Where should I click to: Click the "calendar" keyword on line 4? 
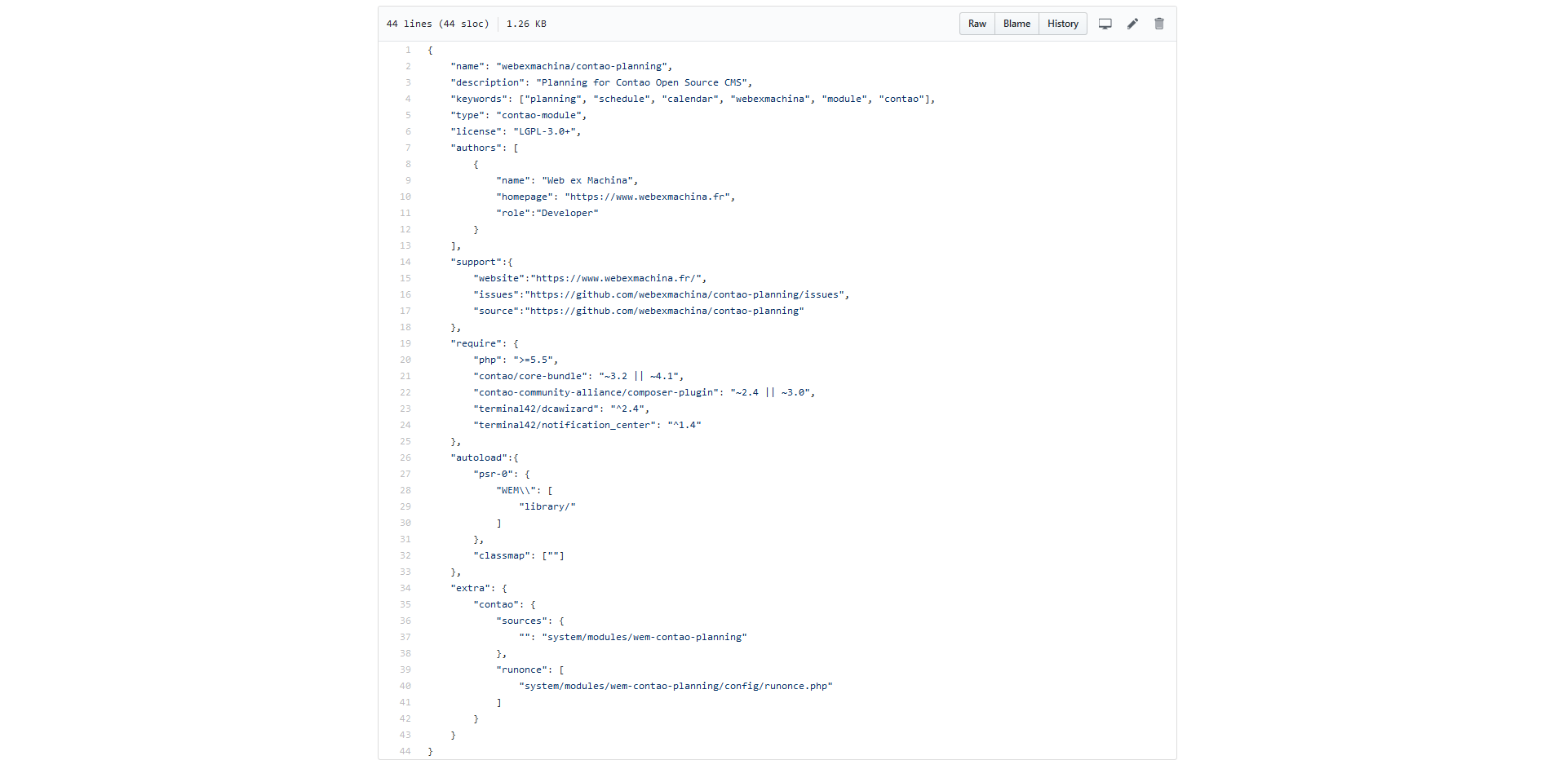pyautogui.click(x=690, y=99)
